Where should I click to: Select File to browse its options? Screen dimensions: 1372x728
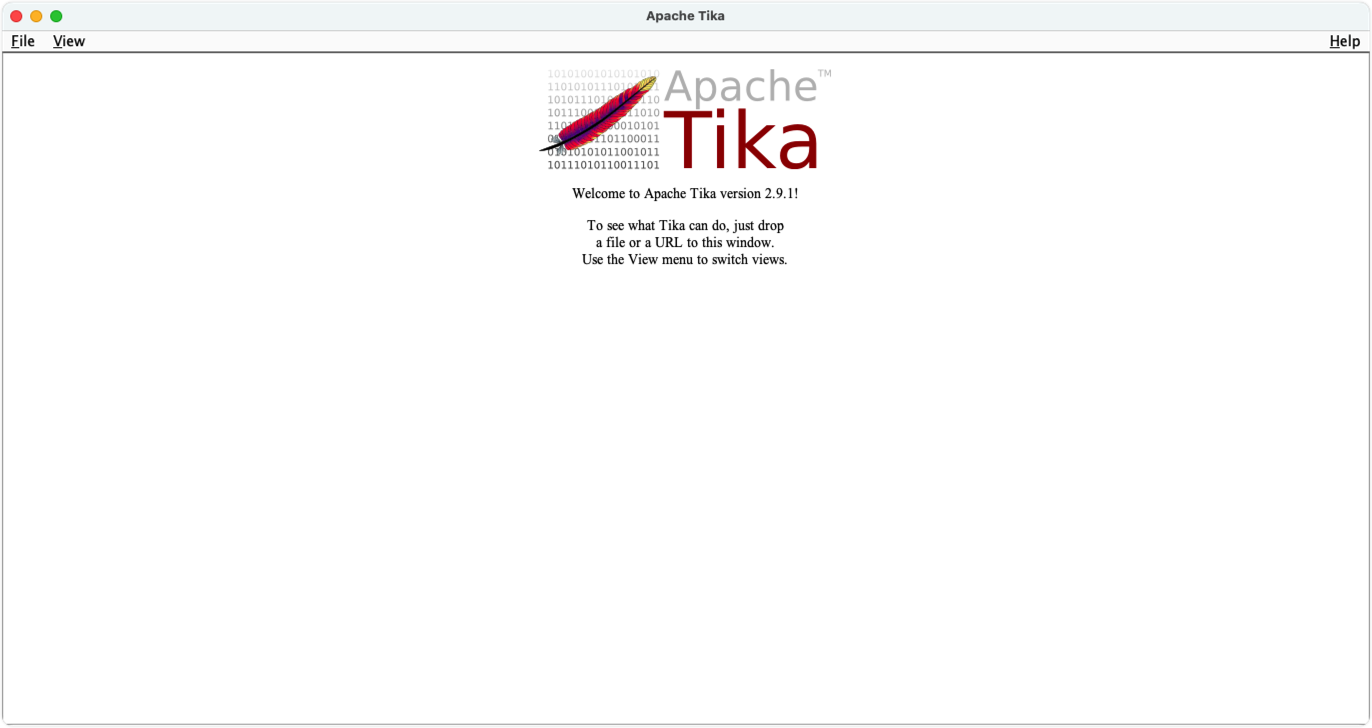[x=22, y=41]
